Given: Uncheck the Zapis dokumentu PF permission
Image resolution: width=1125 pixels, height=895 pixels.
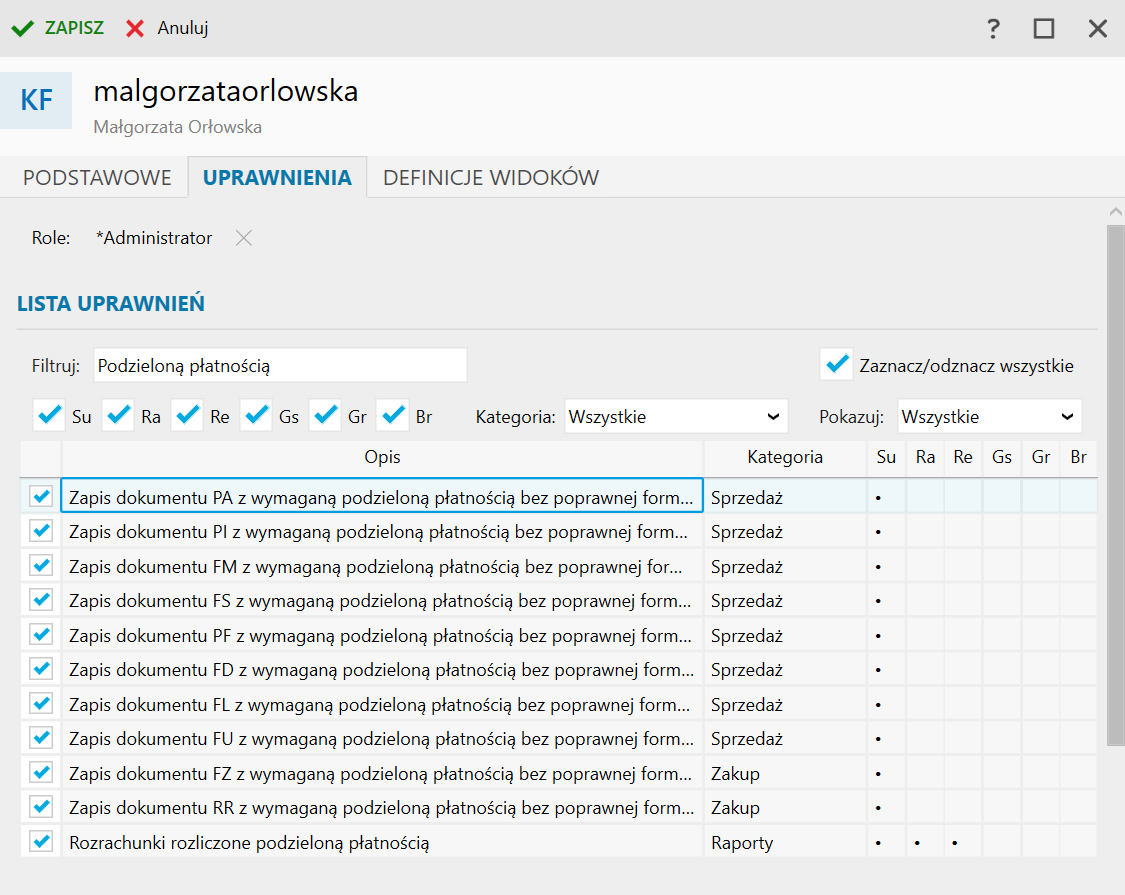Looking at the screenshot, I should (x=42, y=634).
